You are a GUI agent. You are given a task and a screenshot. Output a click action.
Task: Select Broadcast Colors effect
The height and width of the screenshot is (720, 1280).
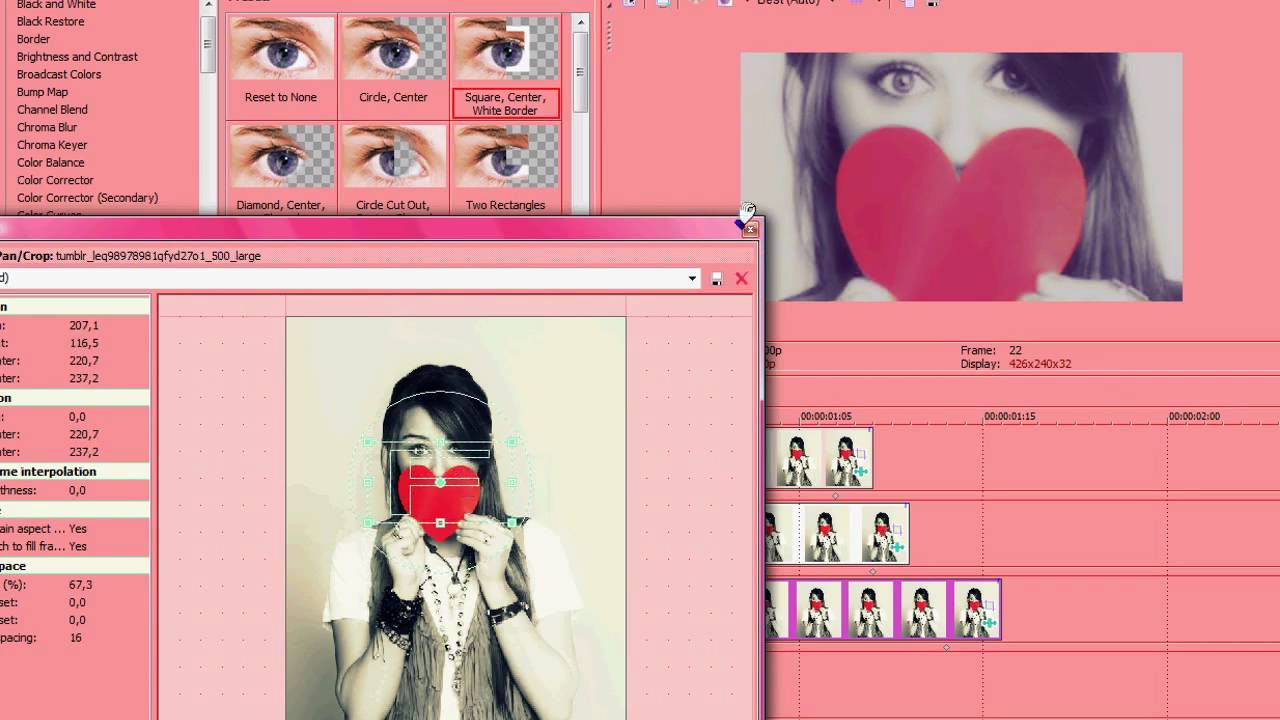pyautogui.click(x=59, y=75)
